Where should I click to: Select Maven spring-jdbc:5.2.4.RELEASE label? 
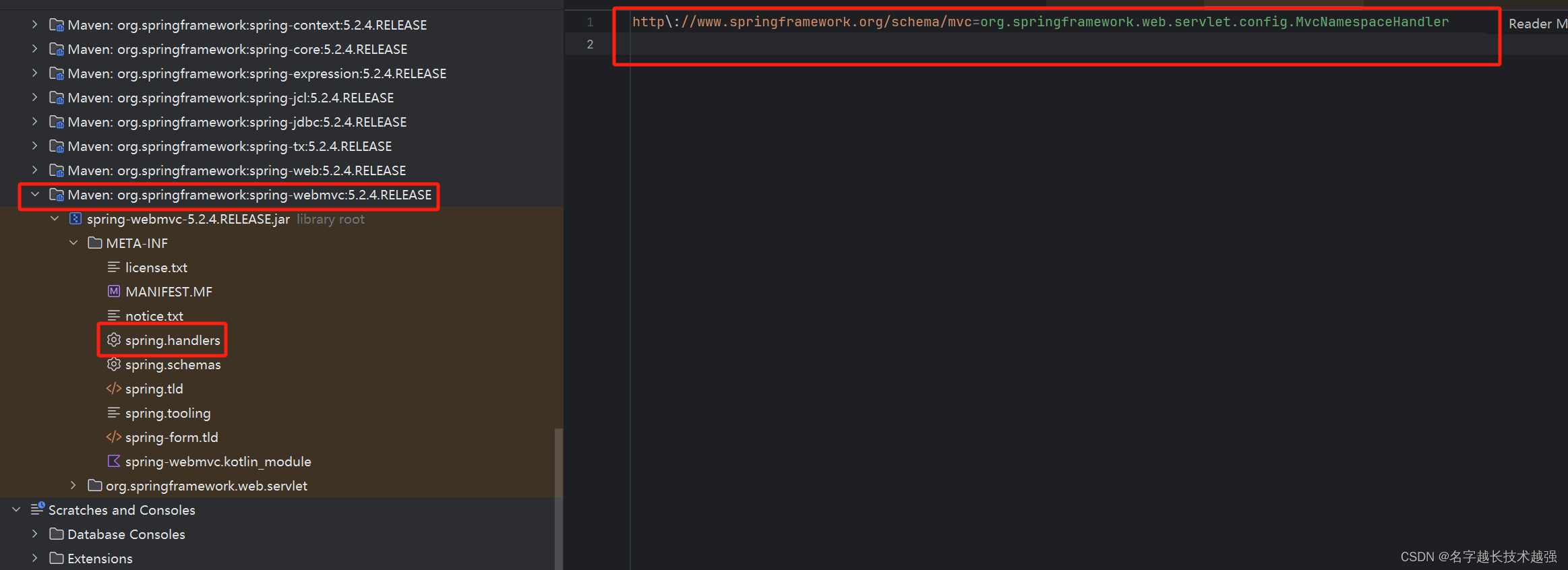pyautogui.click(x=237, y=122)
